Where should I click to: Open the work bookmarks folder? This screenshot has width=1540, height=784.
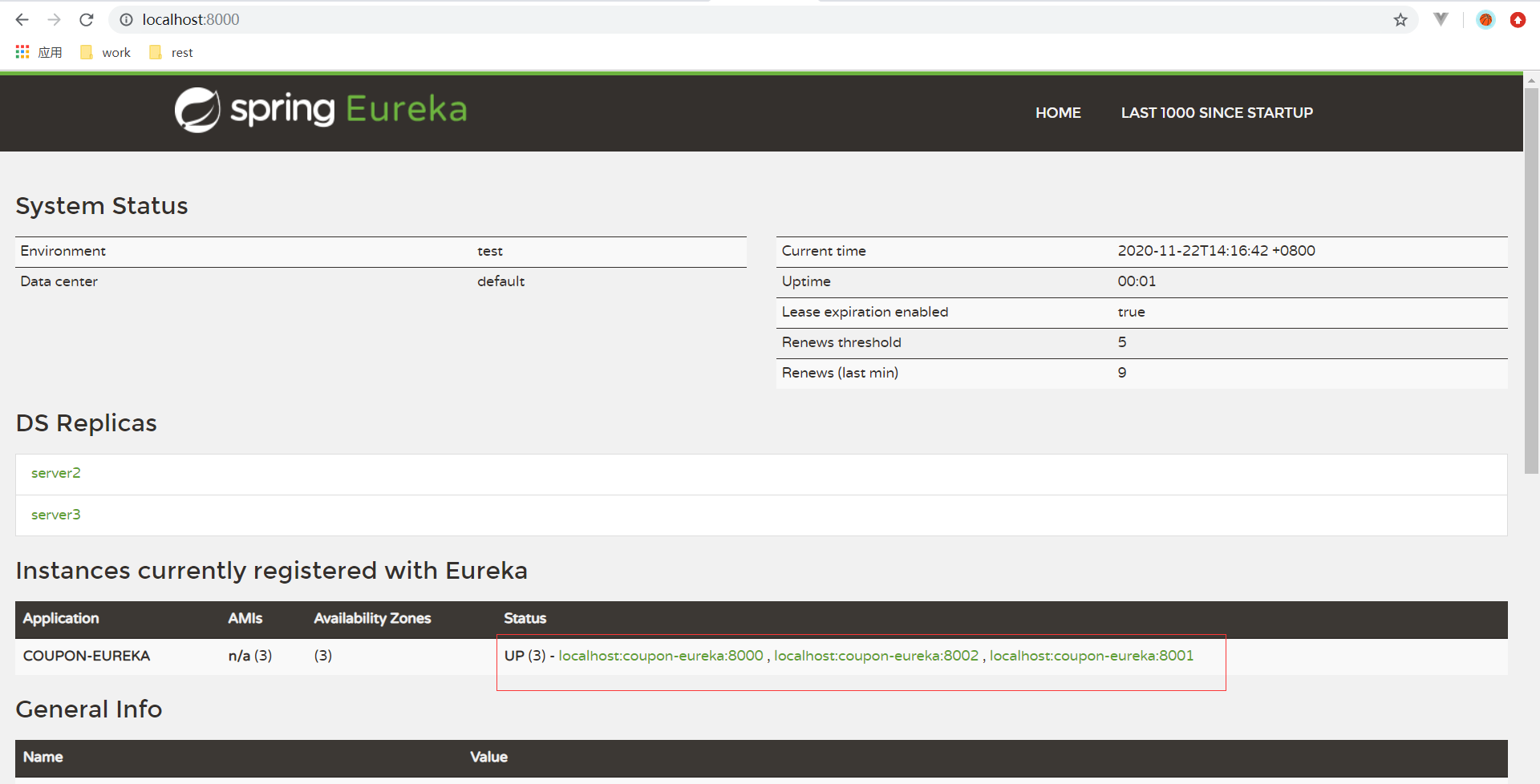[x=105, y=52]
